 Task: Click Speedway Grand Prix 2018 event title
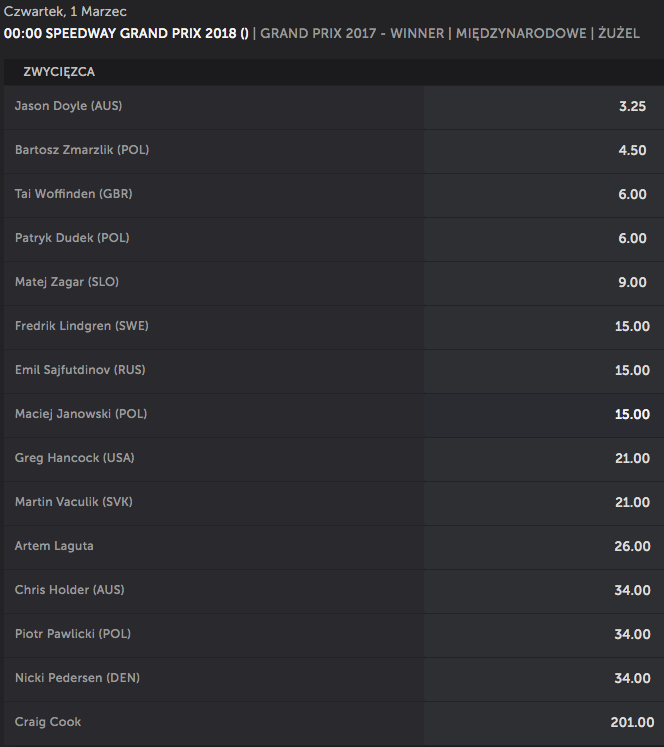126,33
